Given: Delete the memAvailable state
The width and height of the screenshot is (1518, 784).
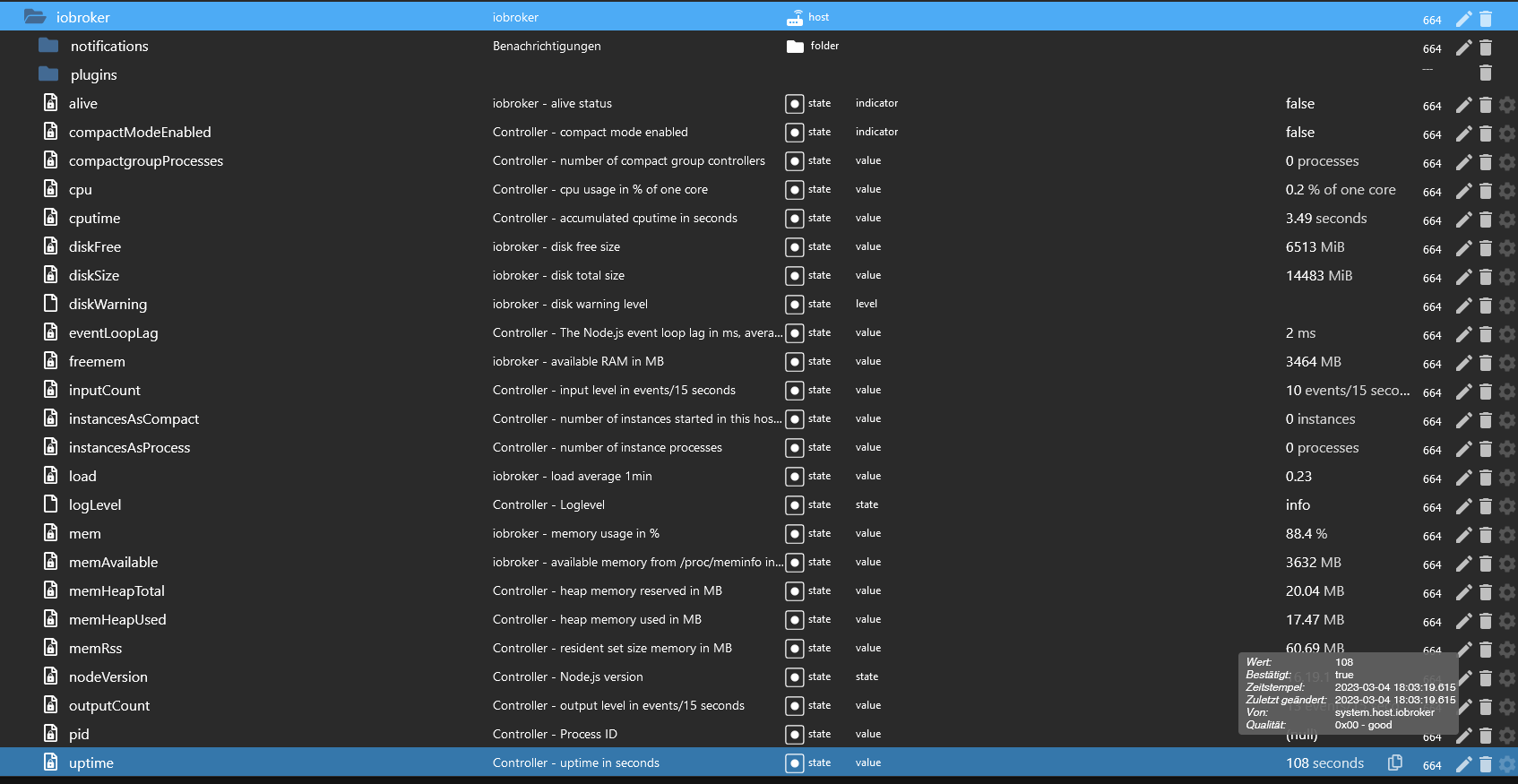Looking at the screenshot, I should (1486, 564).
